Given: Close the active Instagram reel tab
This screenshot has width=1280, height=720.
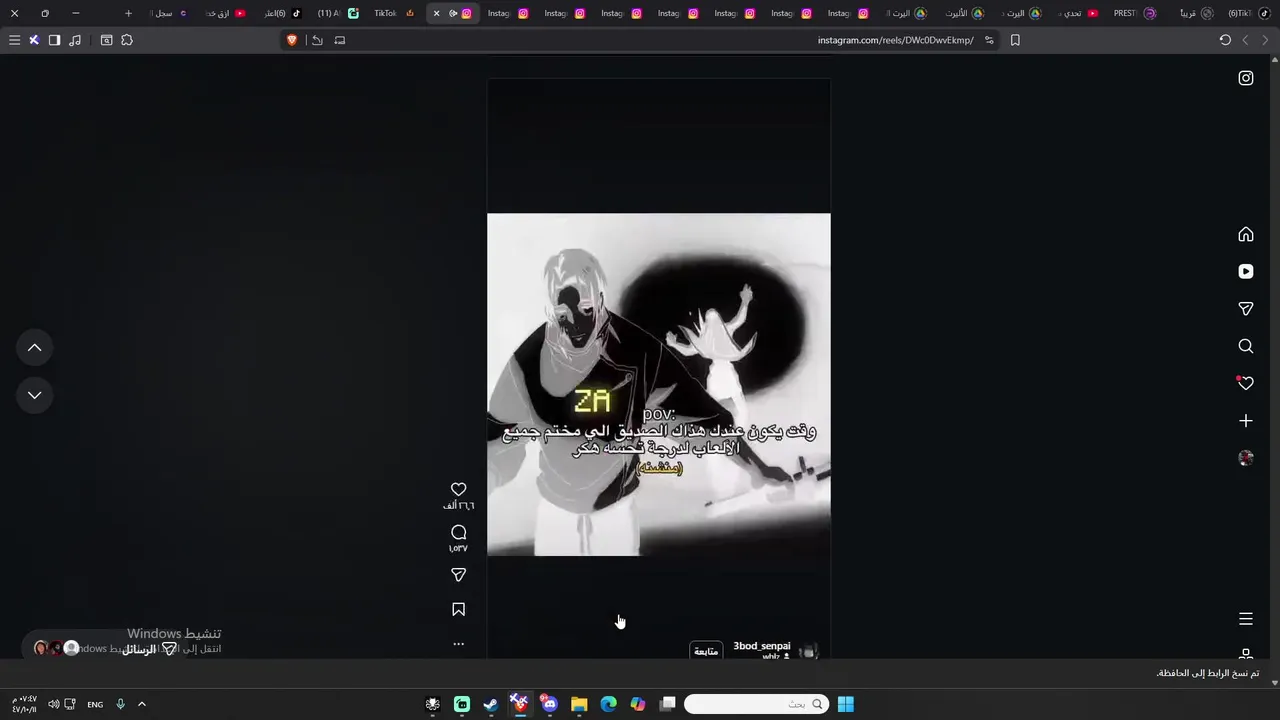Looking at the screenshot, I should coord(436,13).
